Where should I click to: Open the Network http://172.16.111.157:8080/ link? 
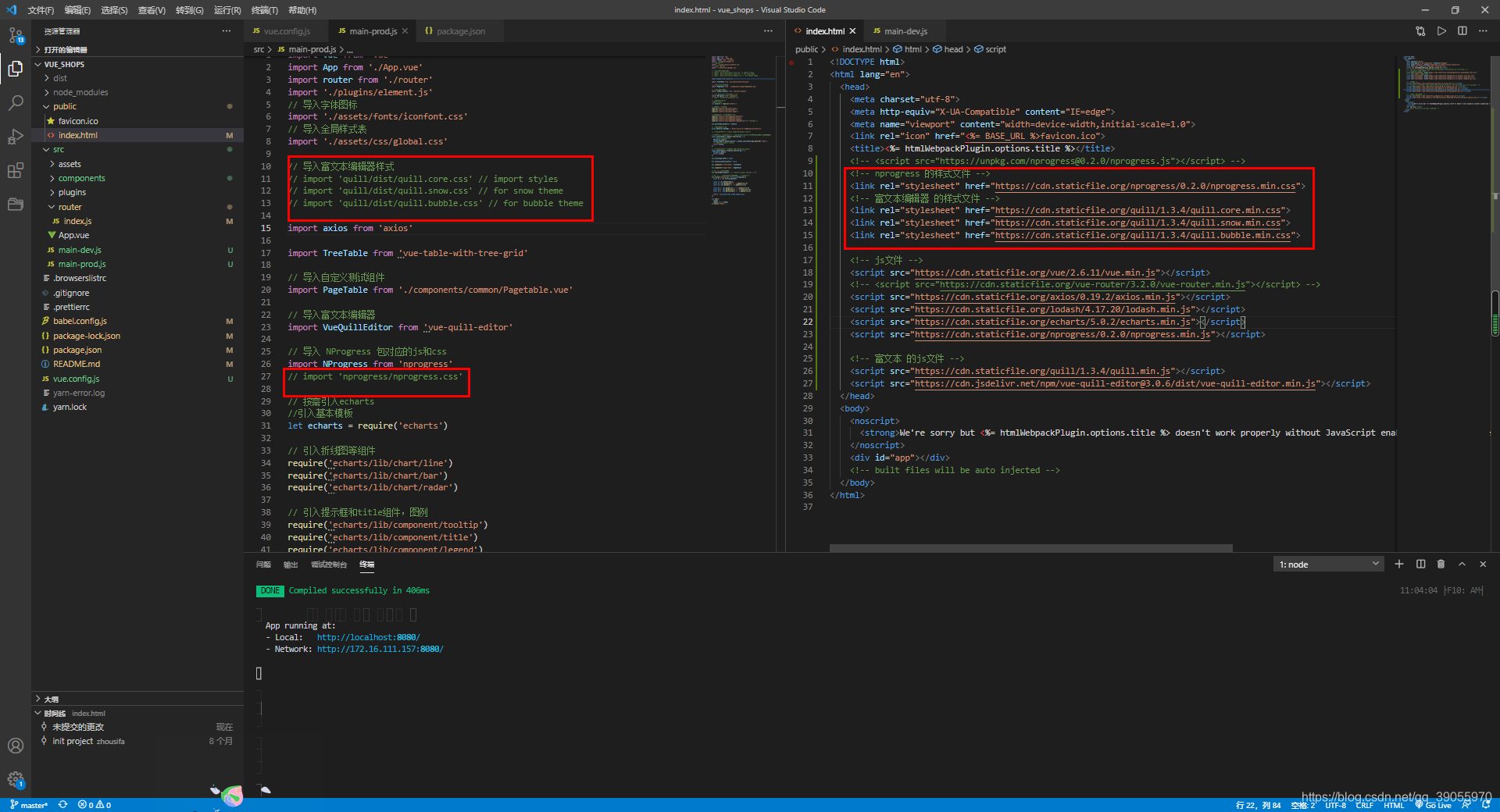point(380,649)
